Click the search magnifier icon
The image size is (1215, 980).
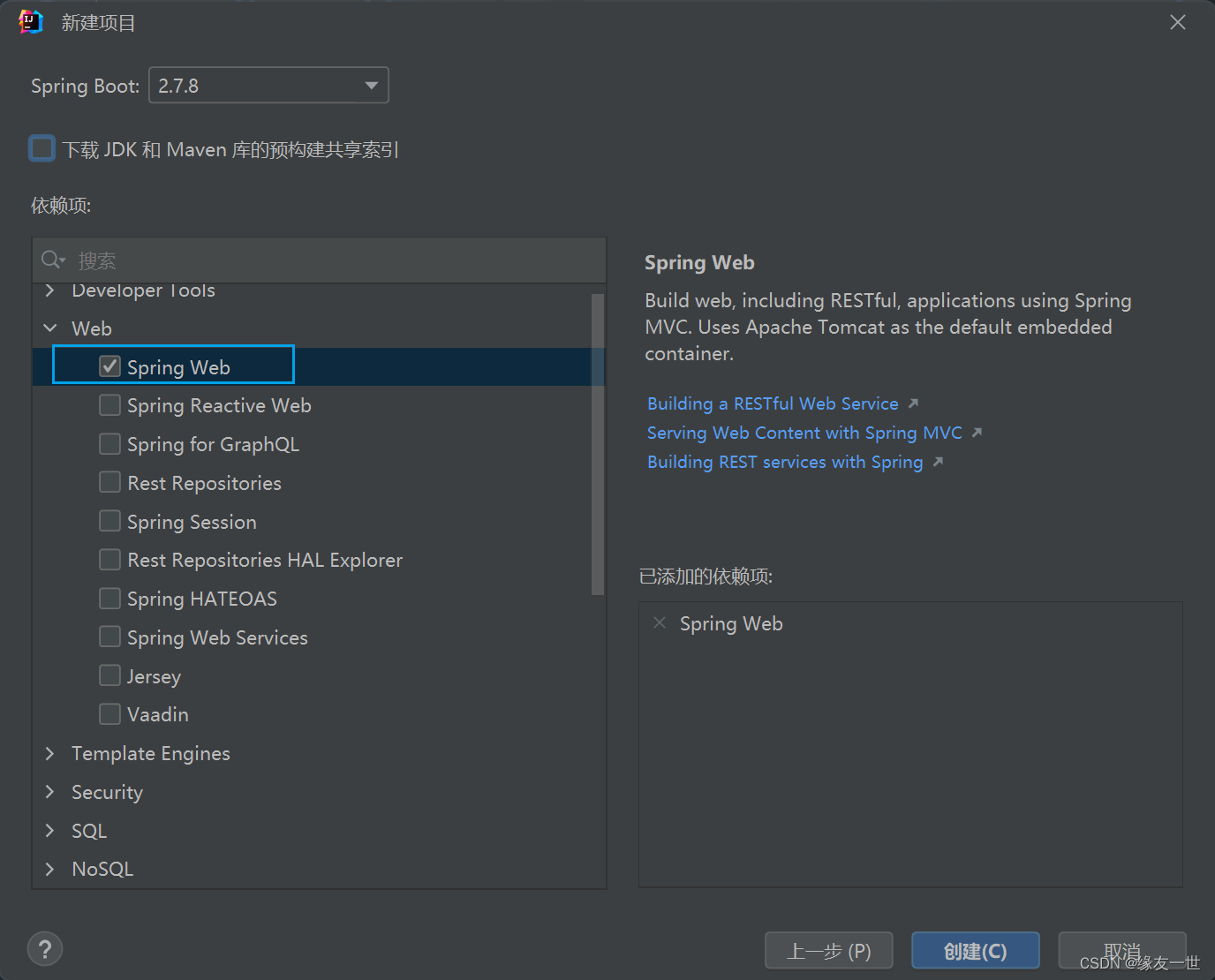(x=52, y=260)
